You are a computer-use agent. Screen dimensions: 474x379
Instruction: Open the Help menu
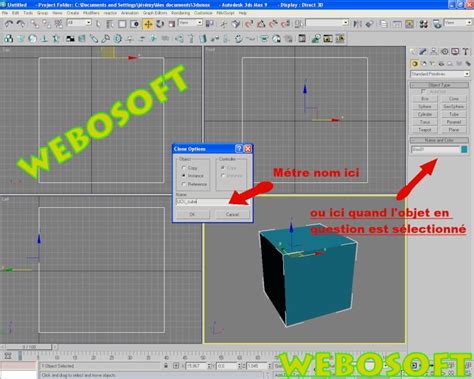243,13
